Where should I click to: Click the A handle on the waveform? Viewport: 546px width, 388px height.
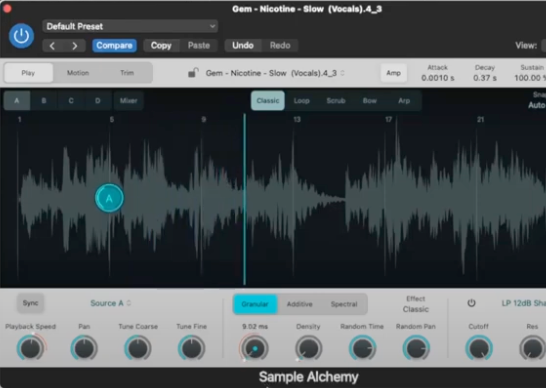(x=109, y=198)
